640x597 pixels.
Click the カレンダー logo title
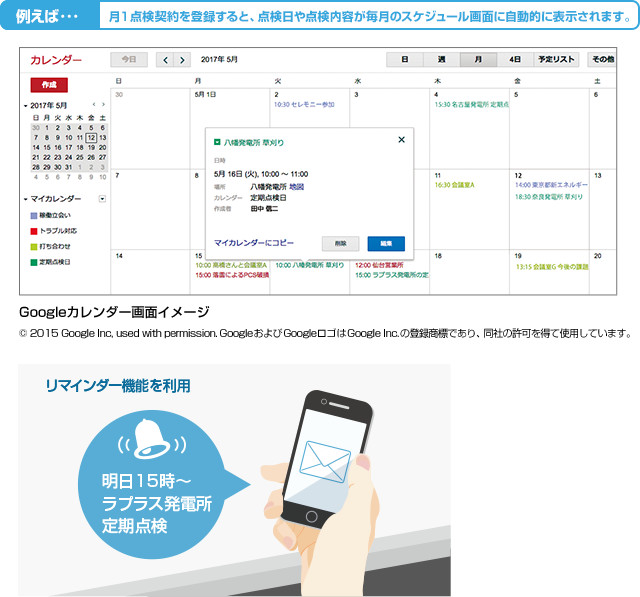(x=56, y=60)
